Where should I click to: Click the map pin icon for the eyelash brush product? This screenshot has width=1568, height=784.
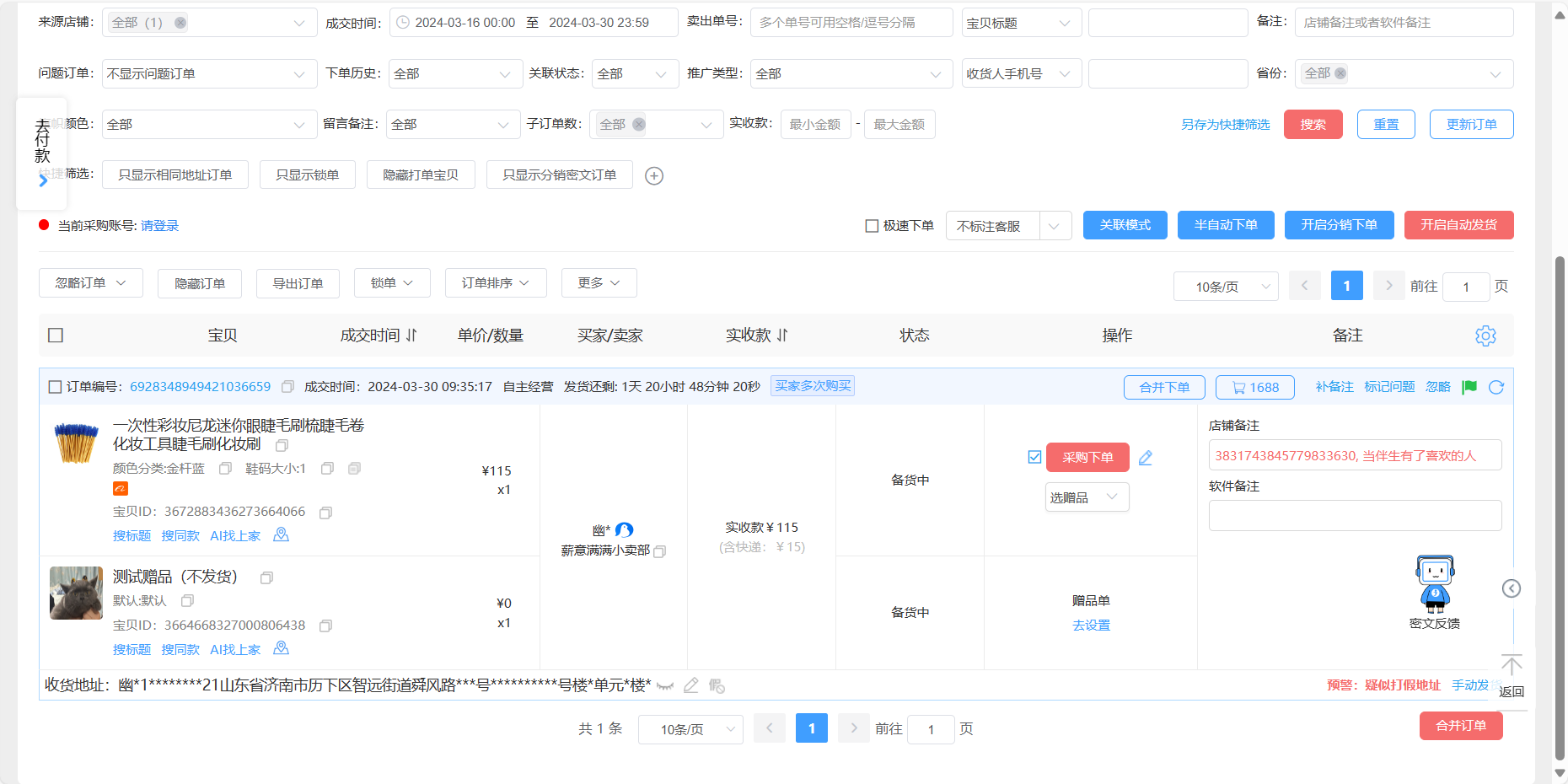click(282, 535)
